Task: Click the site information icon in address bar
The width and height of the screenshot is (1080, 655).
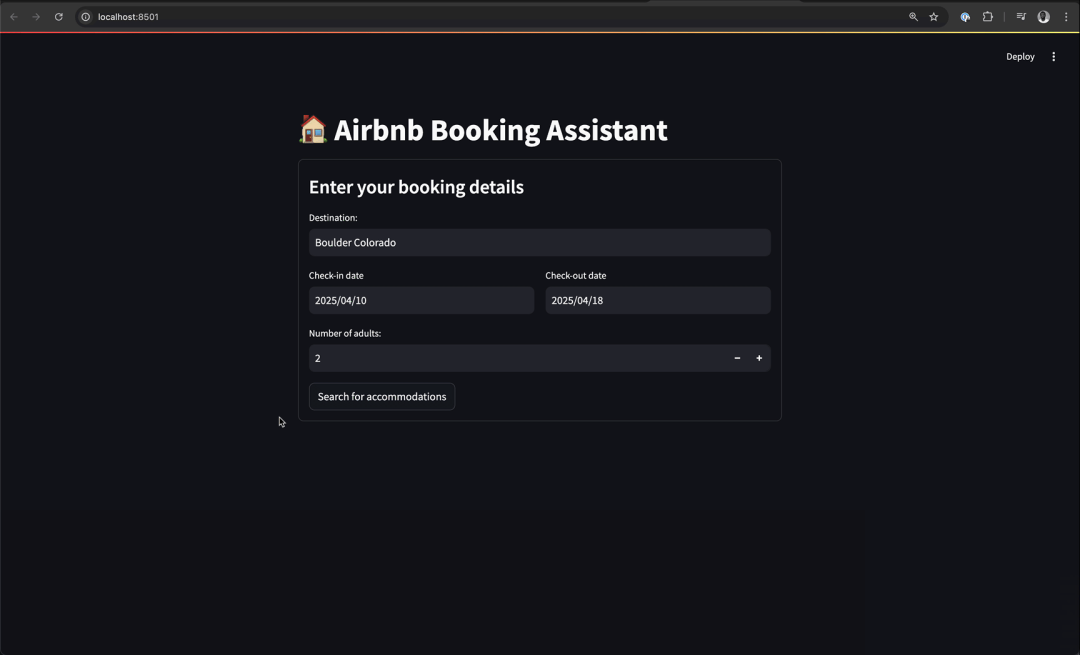Action: pyautogui.click(x=85, y=17)
